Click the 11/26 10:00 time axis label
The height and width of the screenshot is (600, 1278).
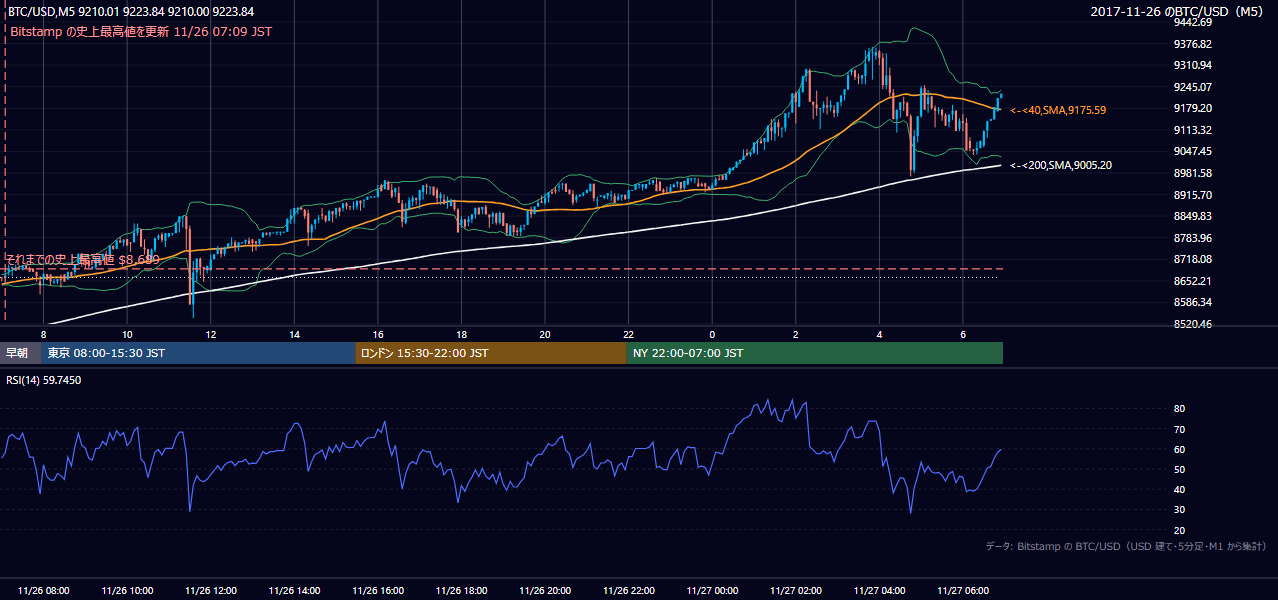[x=127, y=591]
